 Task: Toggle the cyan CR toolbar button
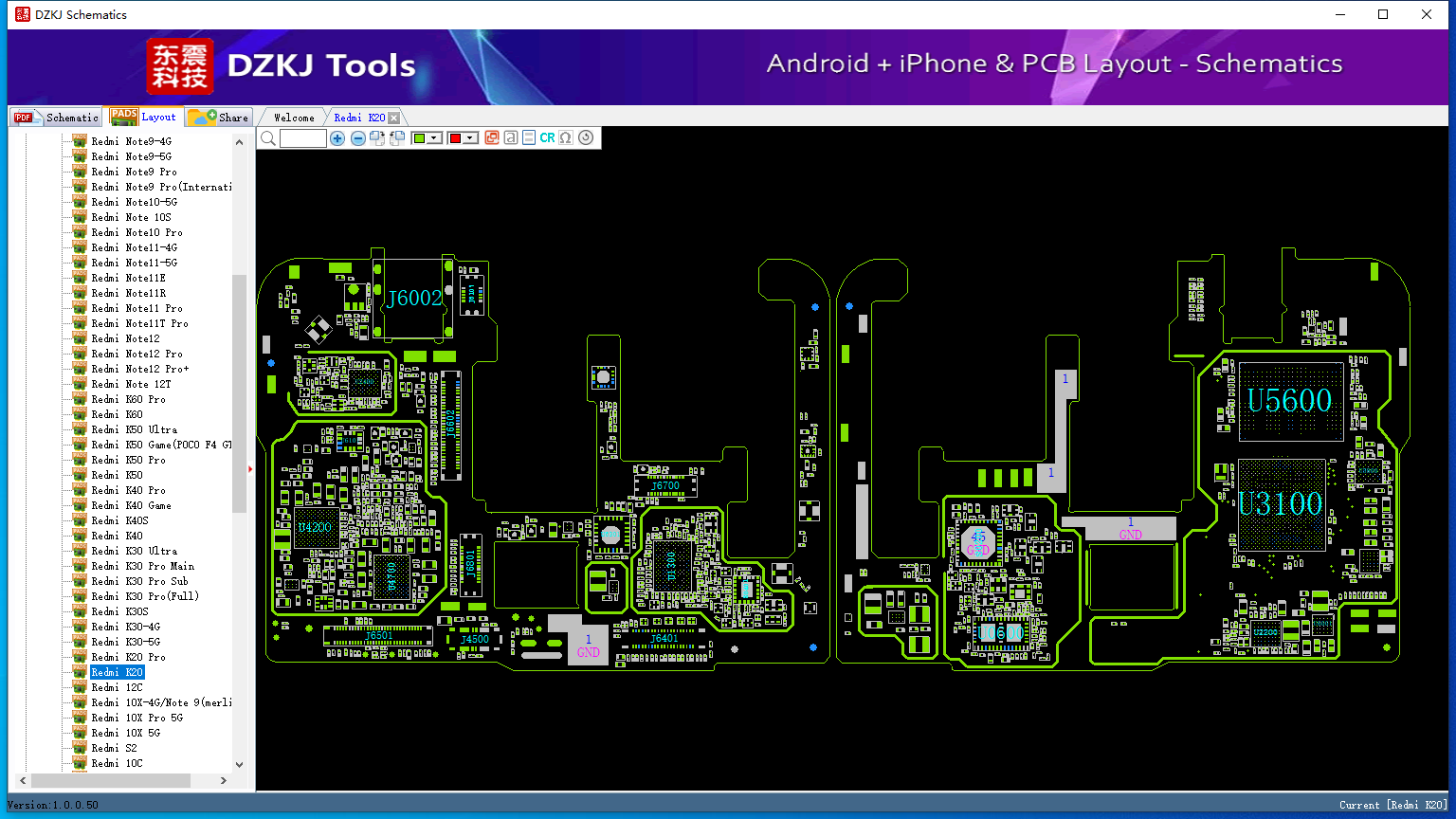tap(547, 138)
